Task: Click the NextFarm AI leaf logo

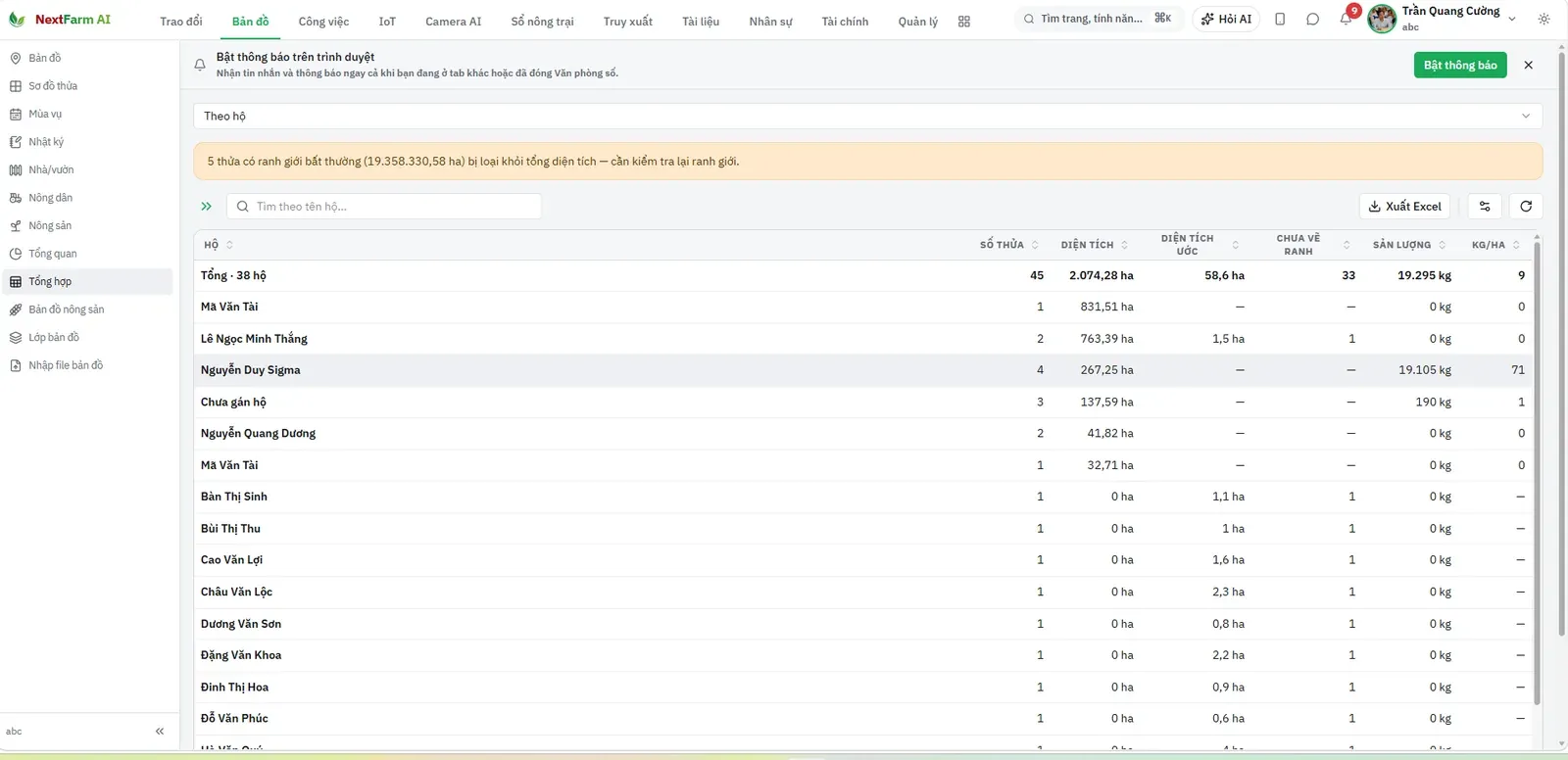Action: (17, 20)
